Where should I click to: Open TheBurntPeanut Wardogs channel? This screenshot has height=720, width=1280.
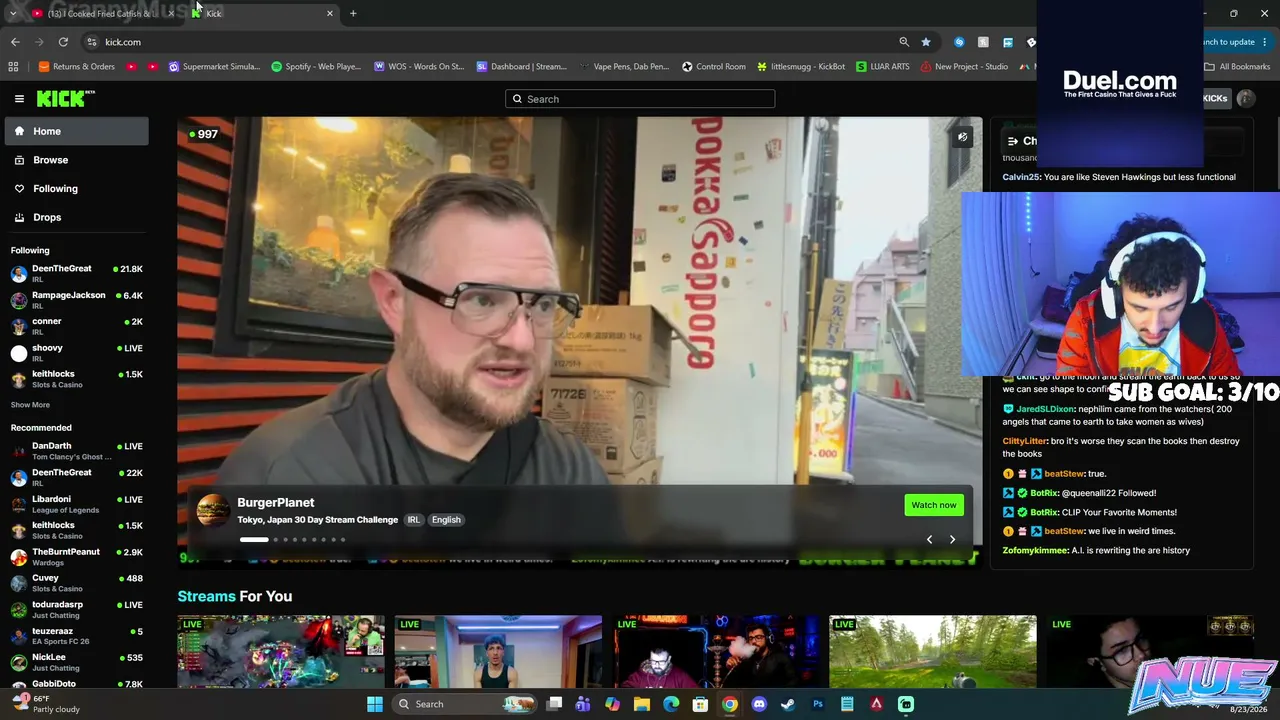pyautogui.click(x=77, y=557)
